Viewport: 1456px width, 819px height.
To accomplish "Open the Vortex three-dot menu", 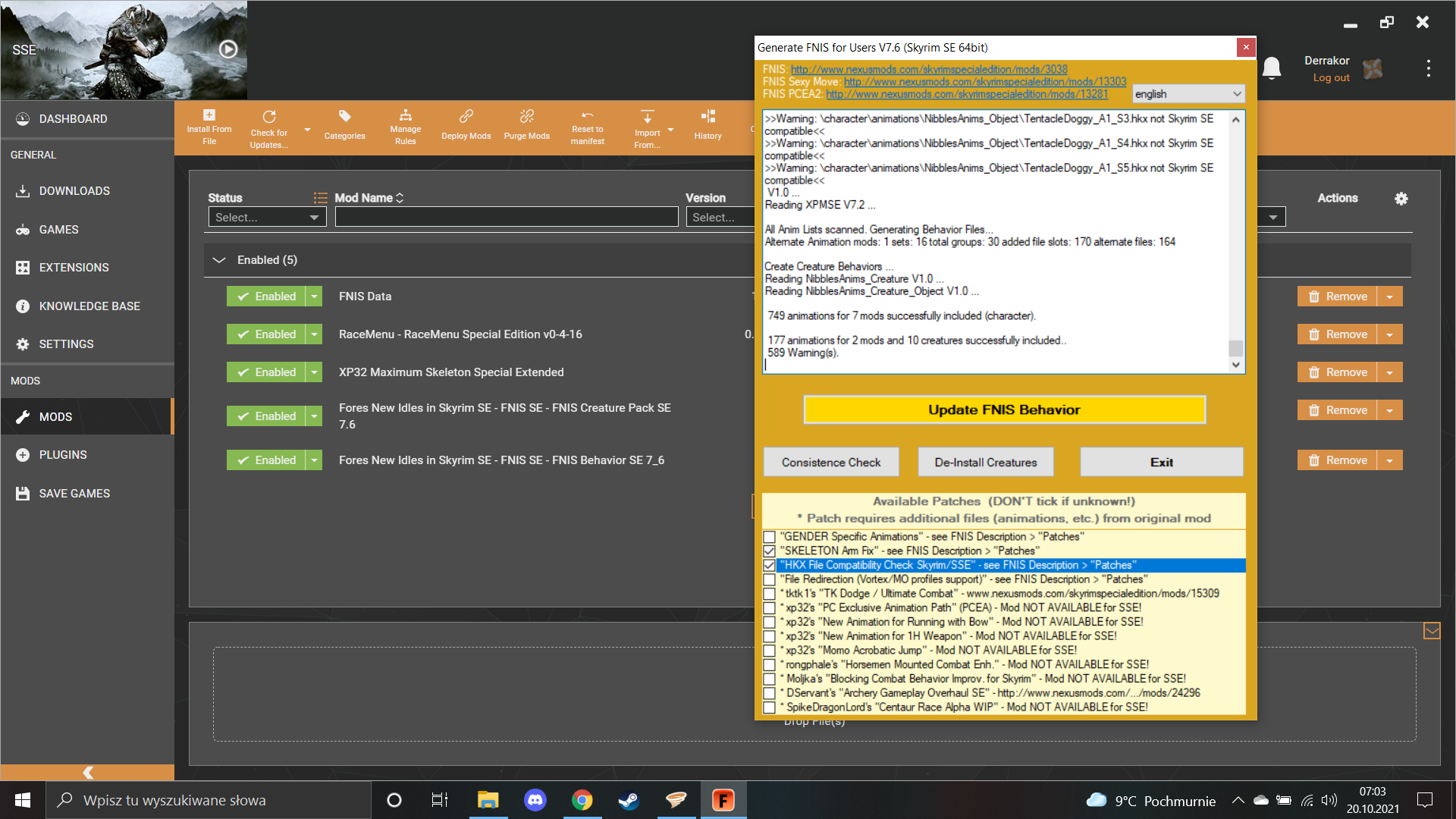I will [x=1429, y=68].
